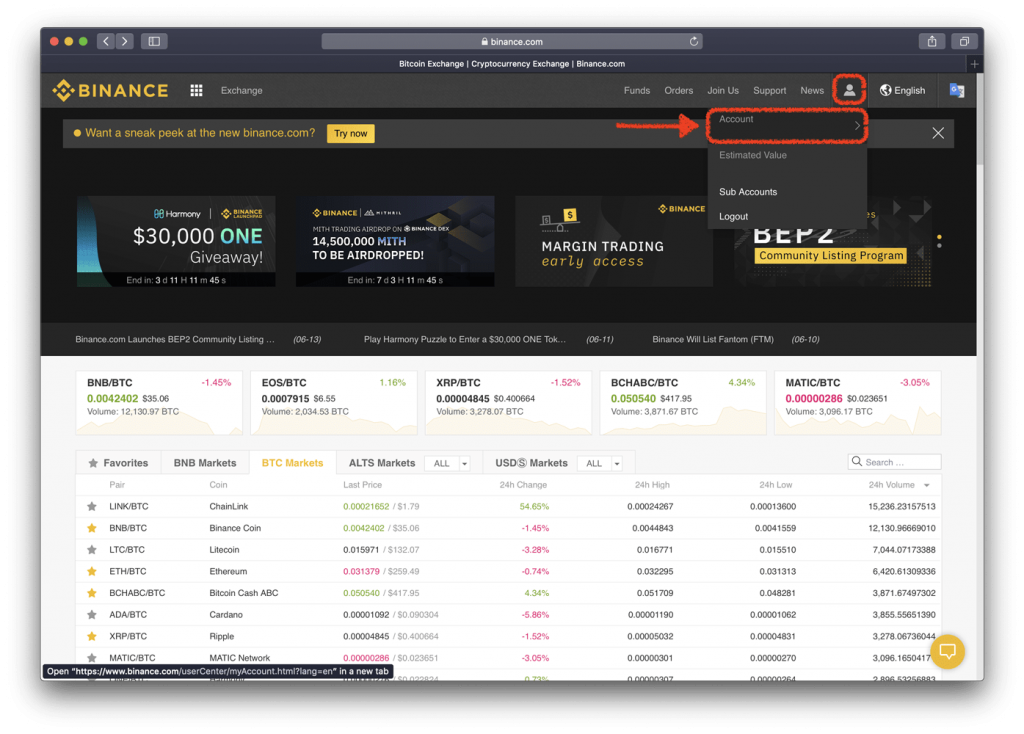The height and width of the screenshot is (734, 1024).
Task: Show all tabs overview in Safari
Action: point(964,41)
